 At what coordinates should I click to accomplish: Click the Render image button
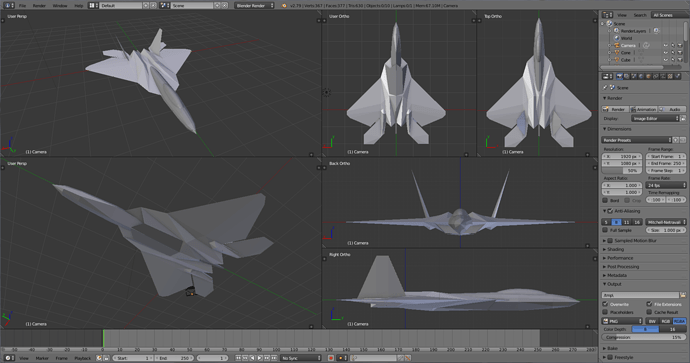(x=616, y=109)
